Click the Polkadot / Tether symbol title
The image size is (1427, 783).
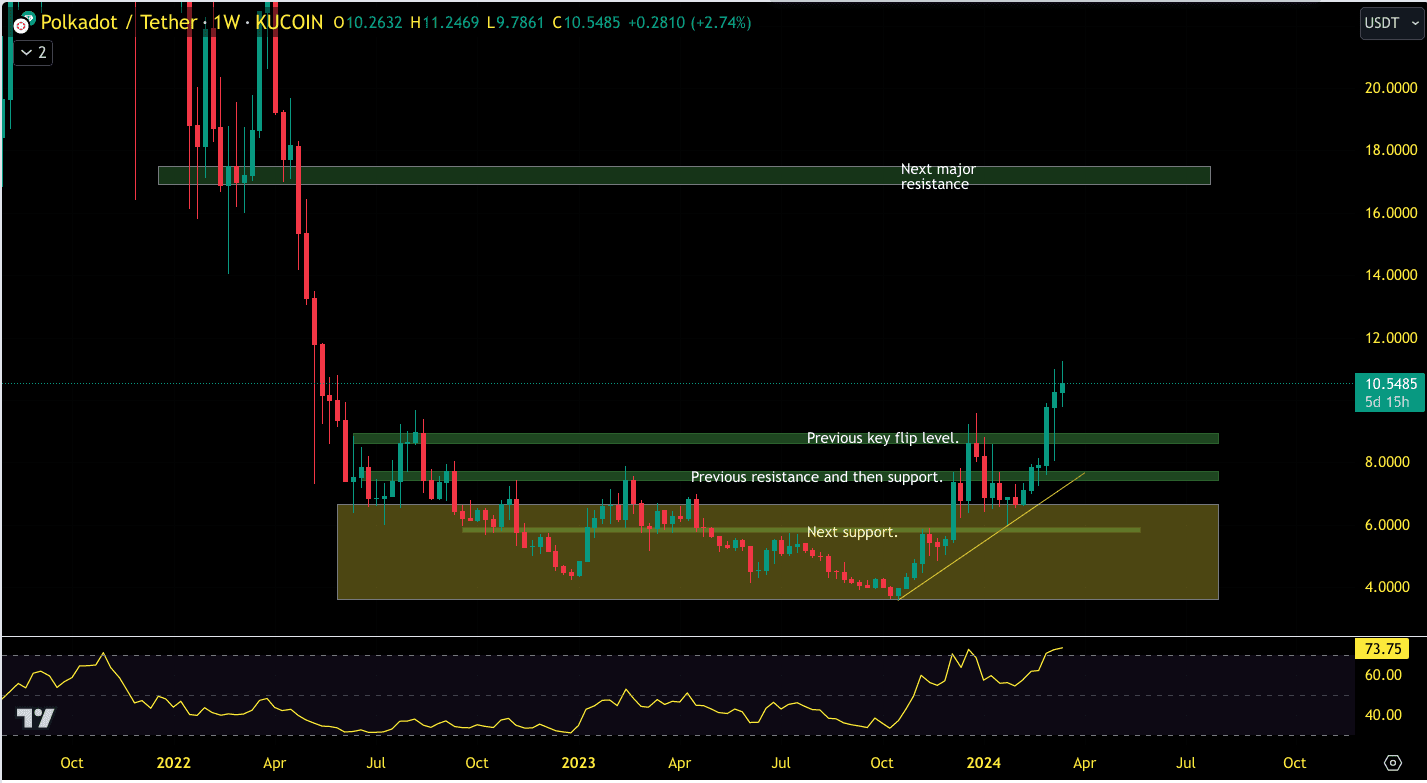pos(118,22)
